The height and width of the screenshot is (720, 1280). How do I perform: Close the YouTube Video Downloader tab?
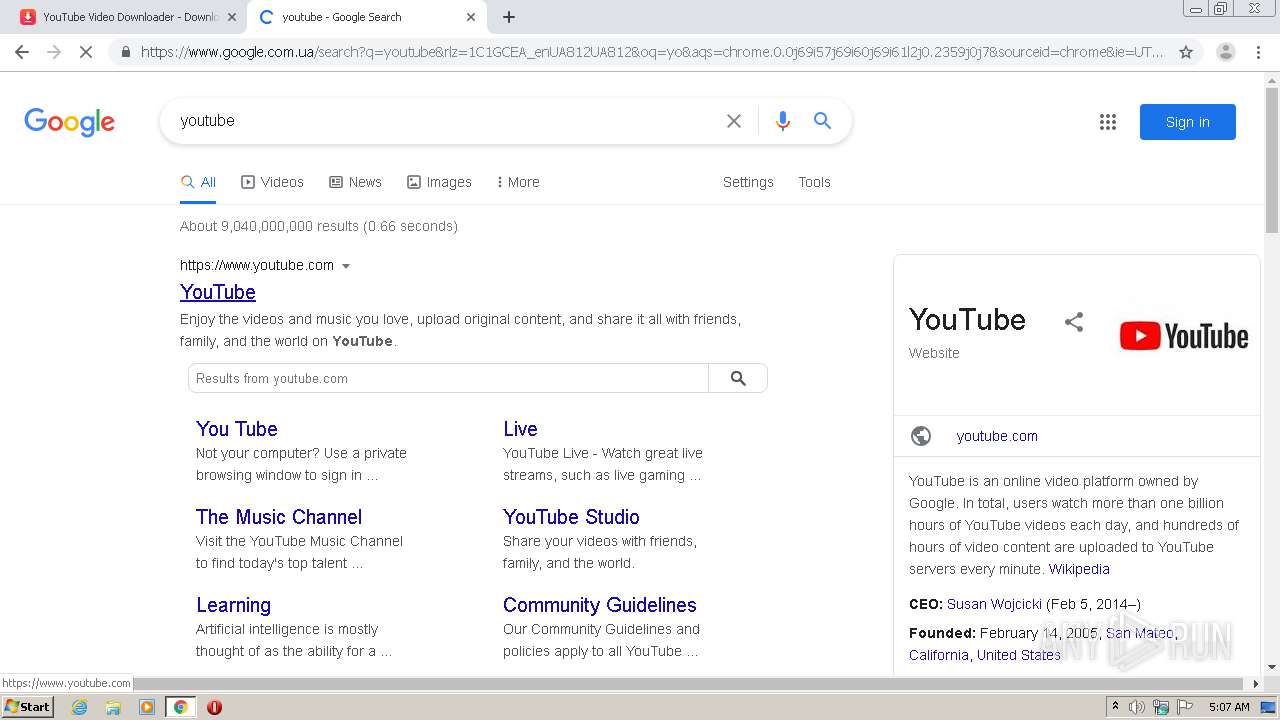coord(232,17)
